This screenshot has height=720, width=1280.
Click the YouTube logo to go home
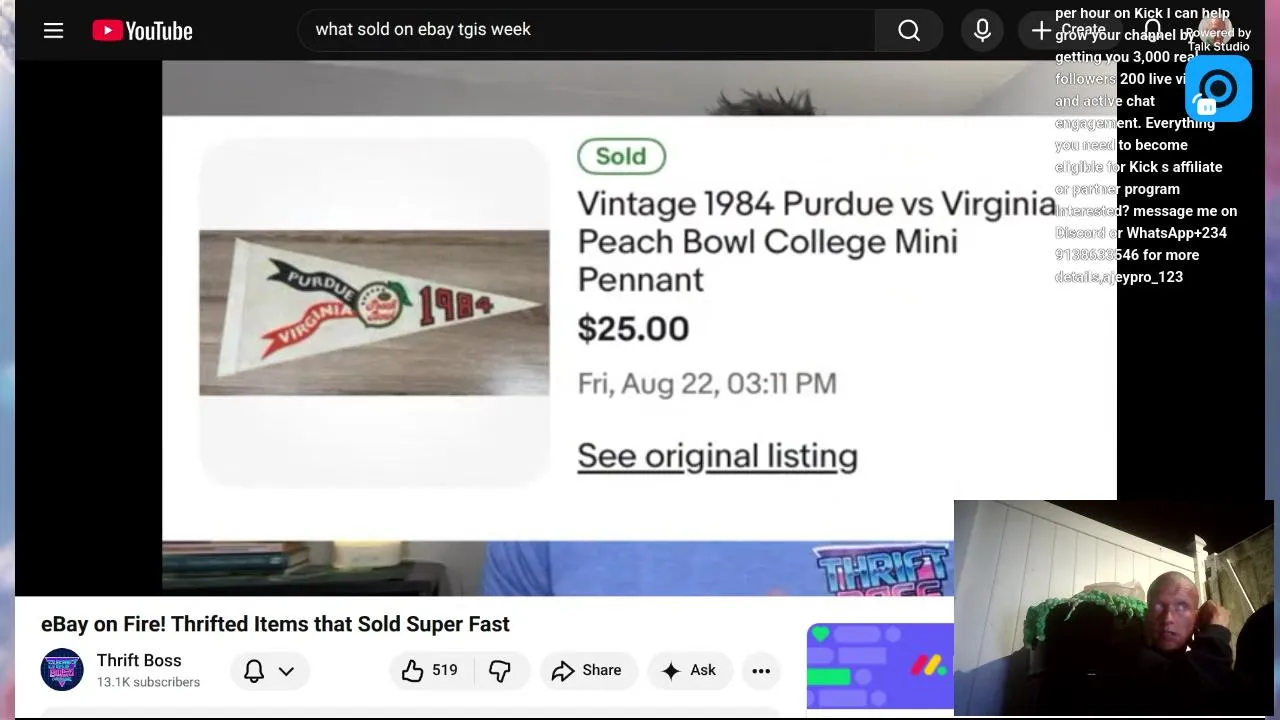click(x=142, y=31)
